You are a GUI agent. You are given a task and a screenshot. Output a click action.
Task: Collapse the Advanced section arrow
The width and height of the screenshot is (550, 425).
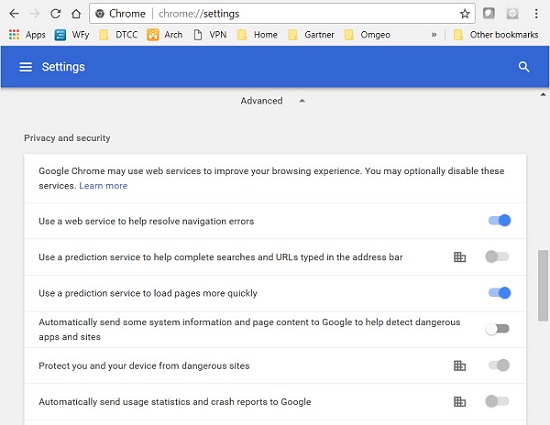302,101
